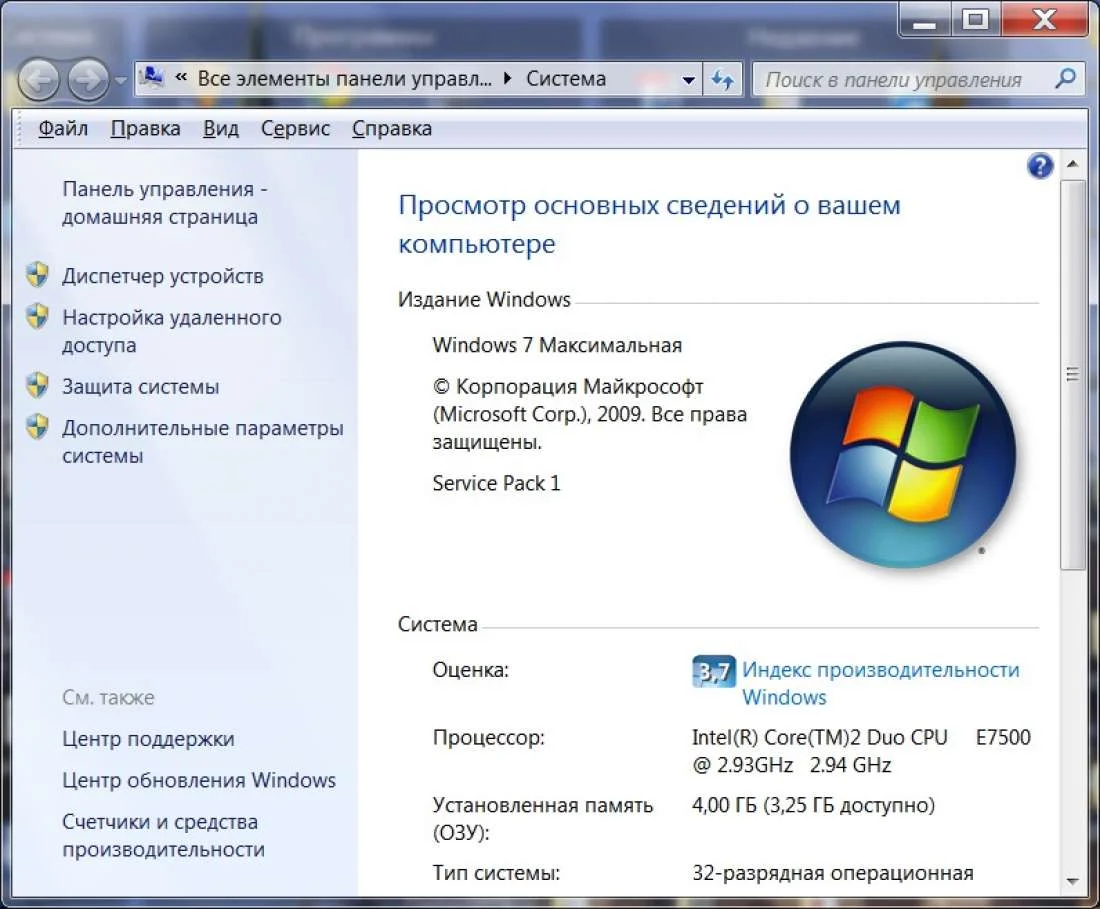Open recent pages dropdown next to Forward arrow
Viewport: 1100px width, 909px height.
(x=121, y=81)
